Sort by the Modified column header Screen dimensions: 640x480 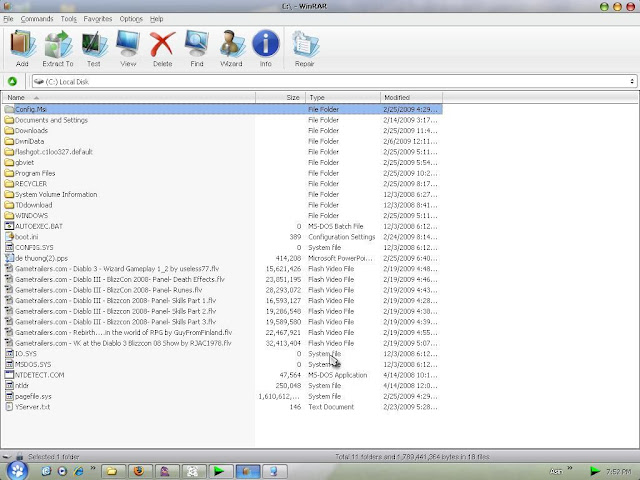point(411,98)
